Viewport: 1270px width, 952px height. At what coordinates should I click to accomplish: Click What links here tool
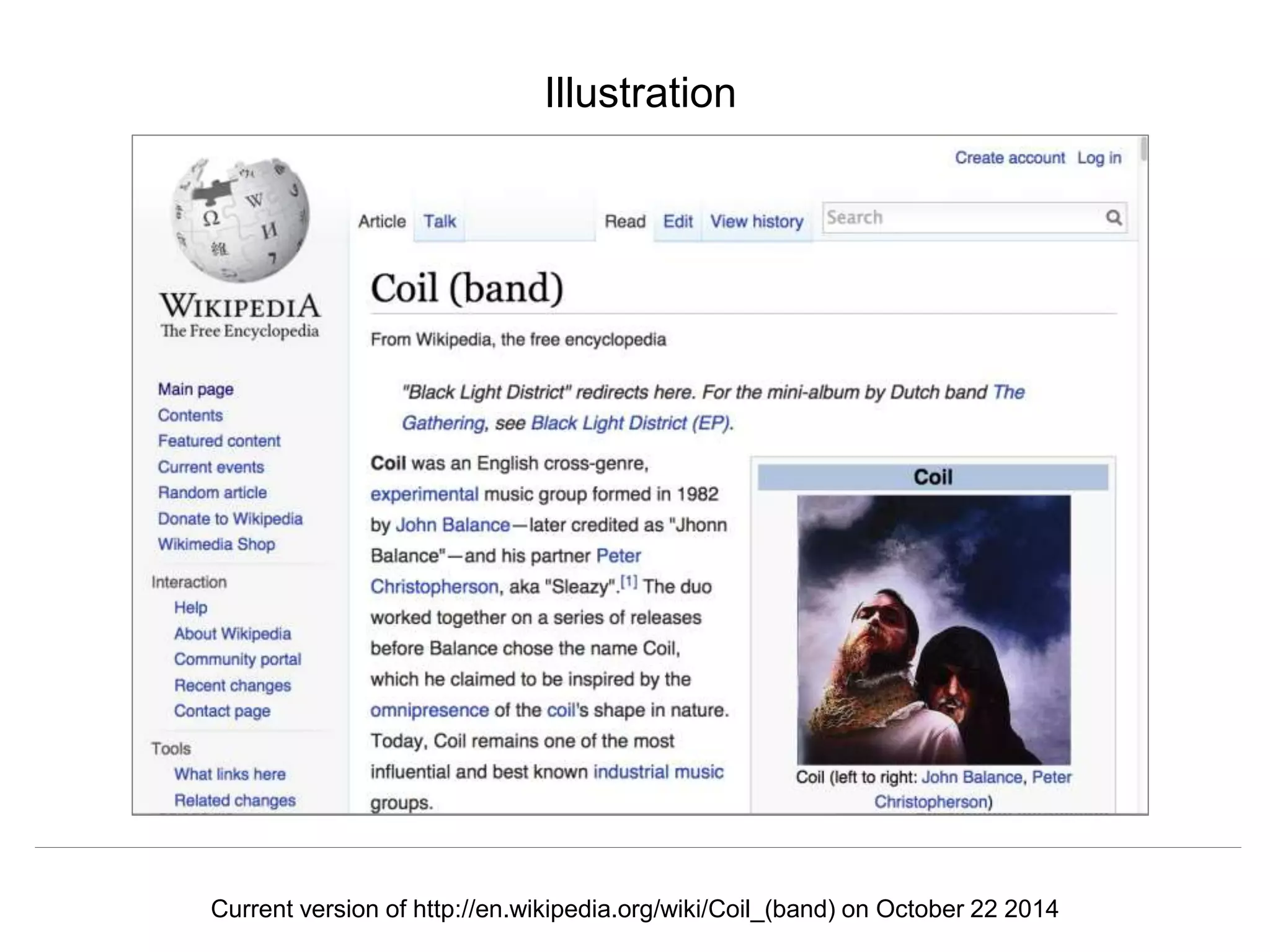229,774
